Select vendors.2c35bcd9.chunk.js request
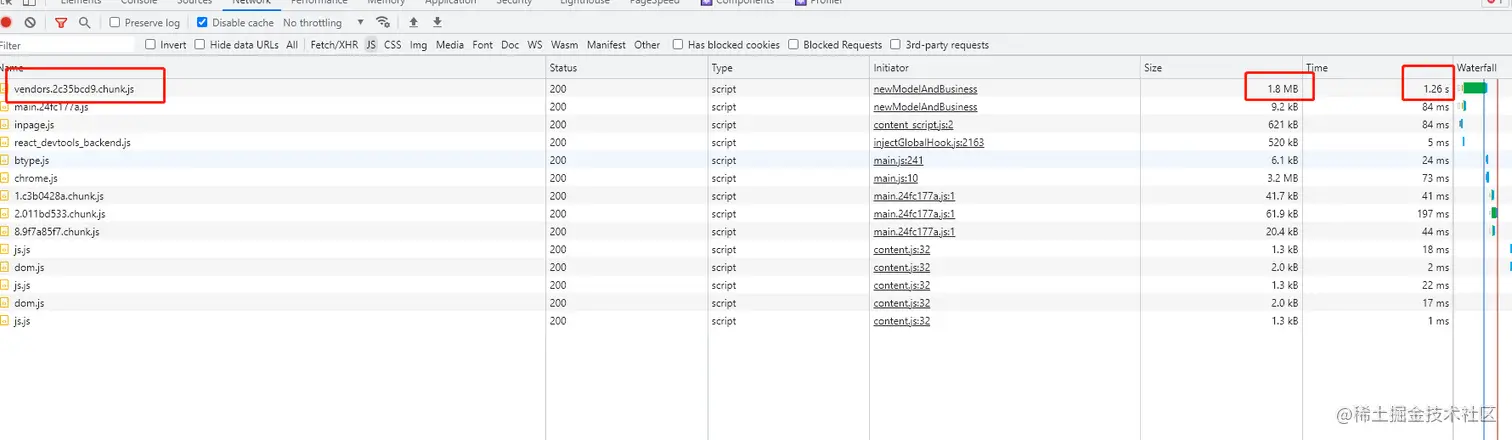Viewport: 1512px width, 440px height. click(74, 89)
